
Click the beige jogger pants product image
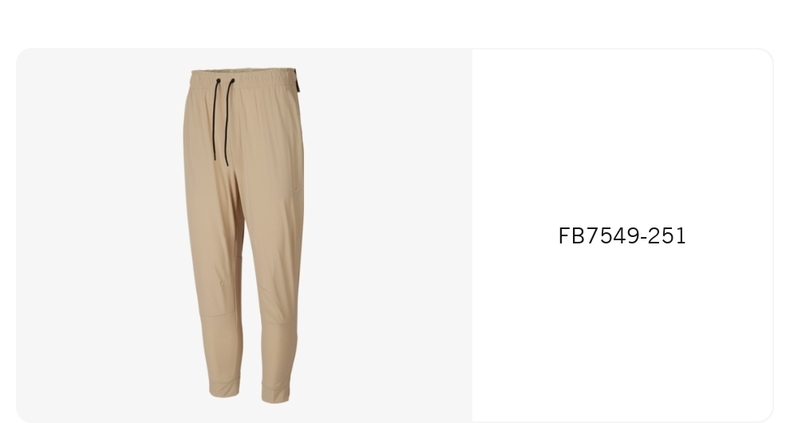click(x=244, y=236)
